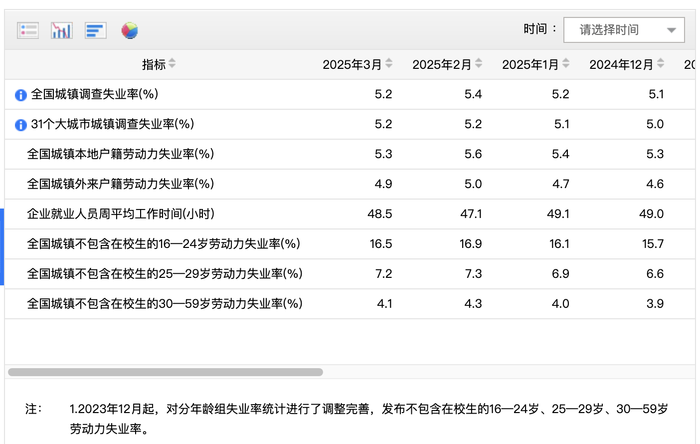Click the 47.1 working hours value

tap(471, 214)
